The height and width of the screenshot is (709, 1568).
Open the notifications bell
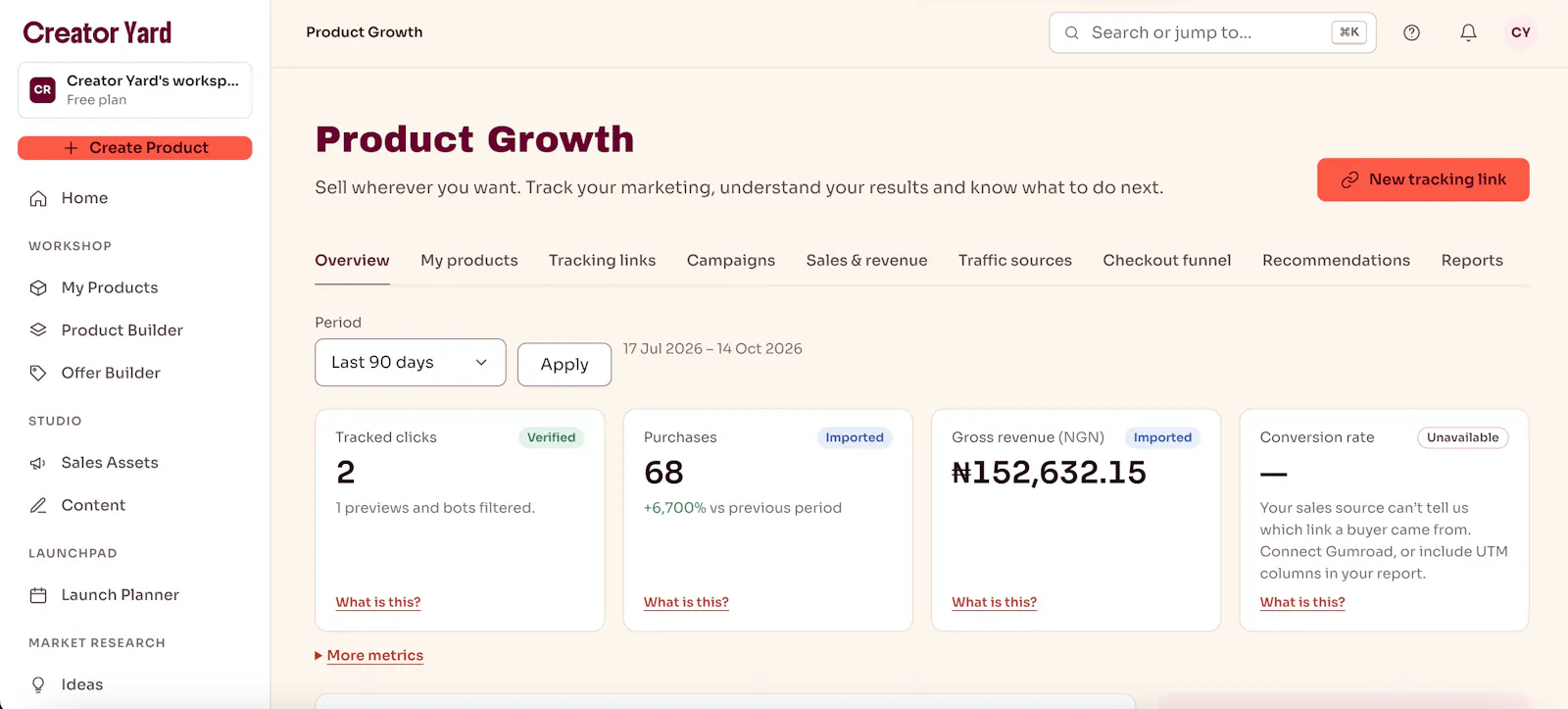point(1468,32)
